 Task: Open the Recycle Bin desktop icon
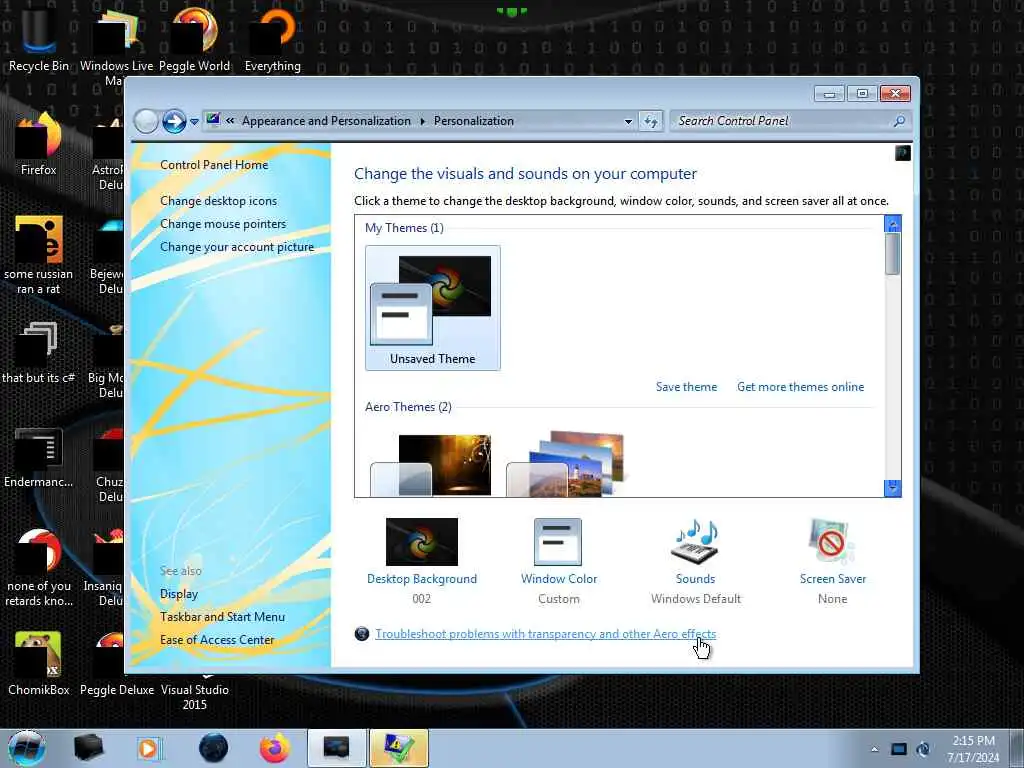tap(39, 38)
